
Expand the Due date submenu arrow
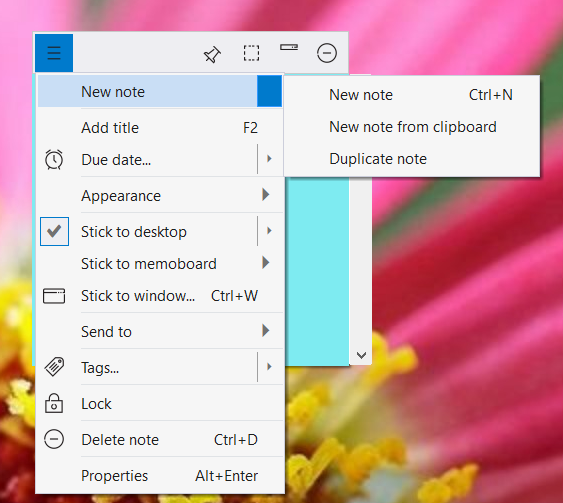[x=269, y=159]
